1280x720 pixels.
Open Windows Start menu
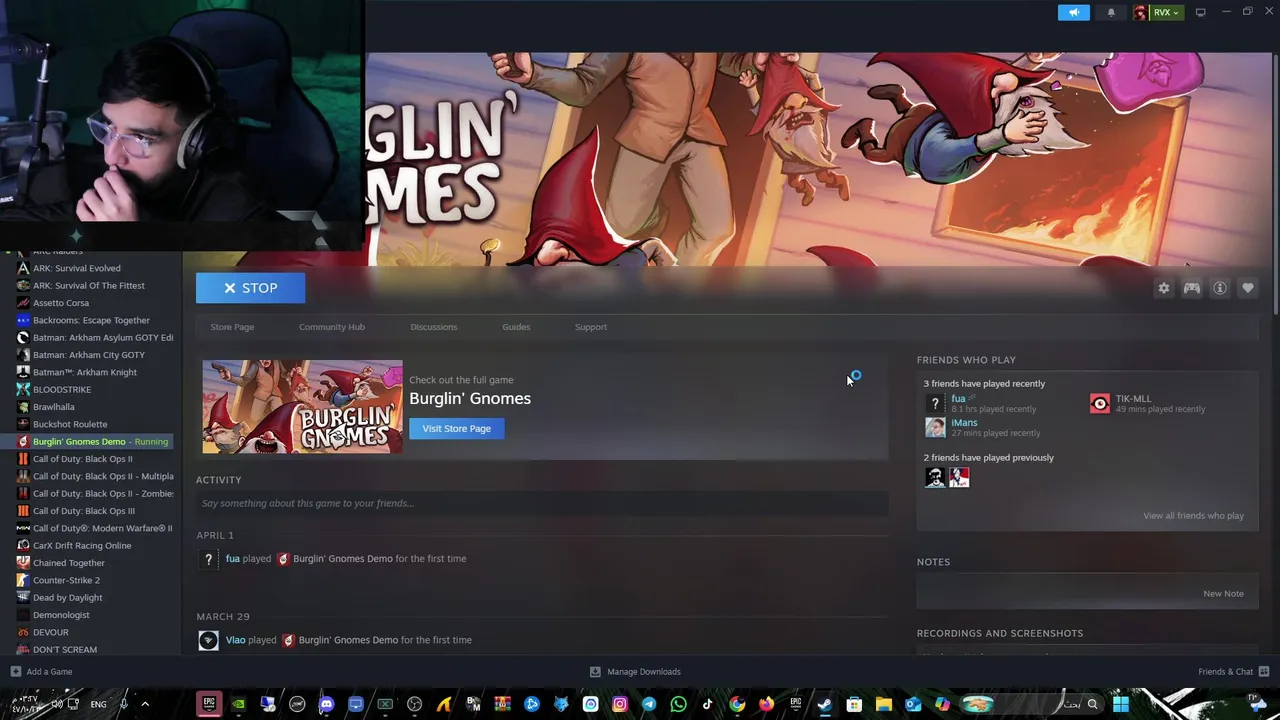click(1121, 704)
